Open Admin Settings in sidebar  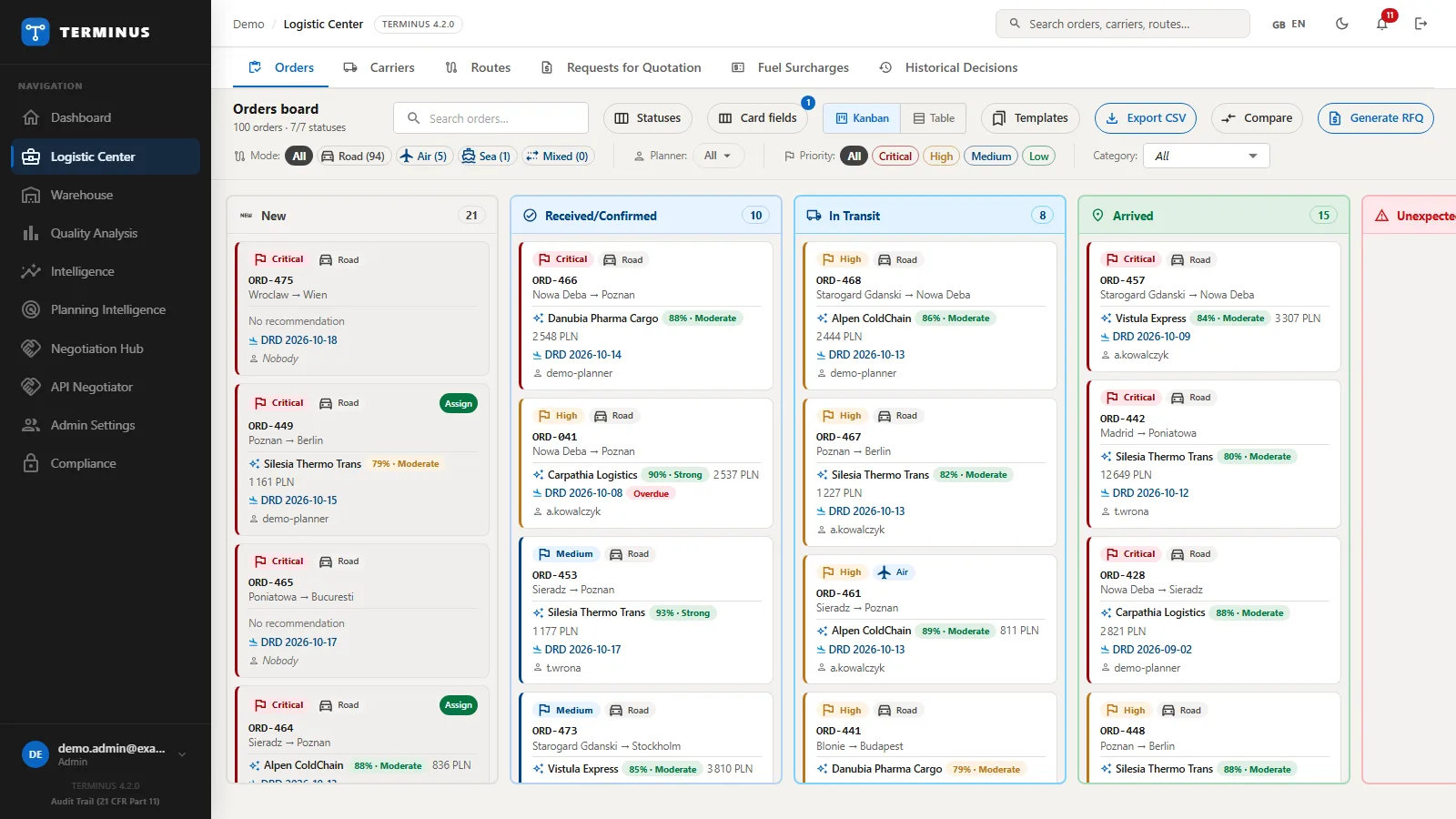[106, 425]
